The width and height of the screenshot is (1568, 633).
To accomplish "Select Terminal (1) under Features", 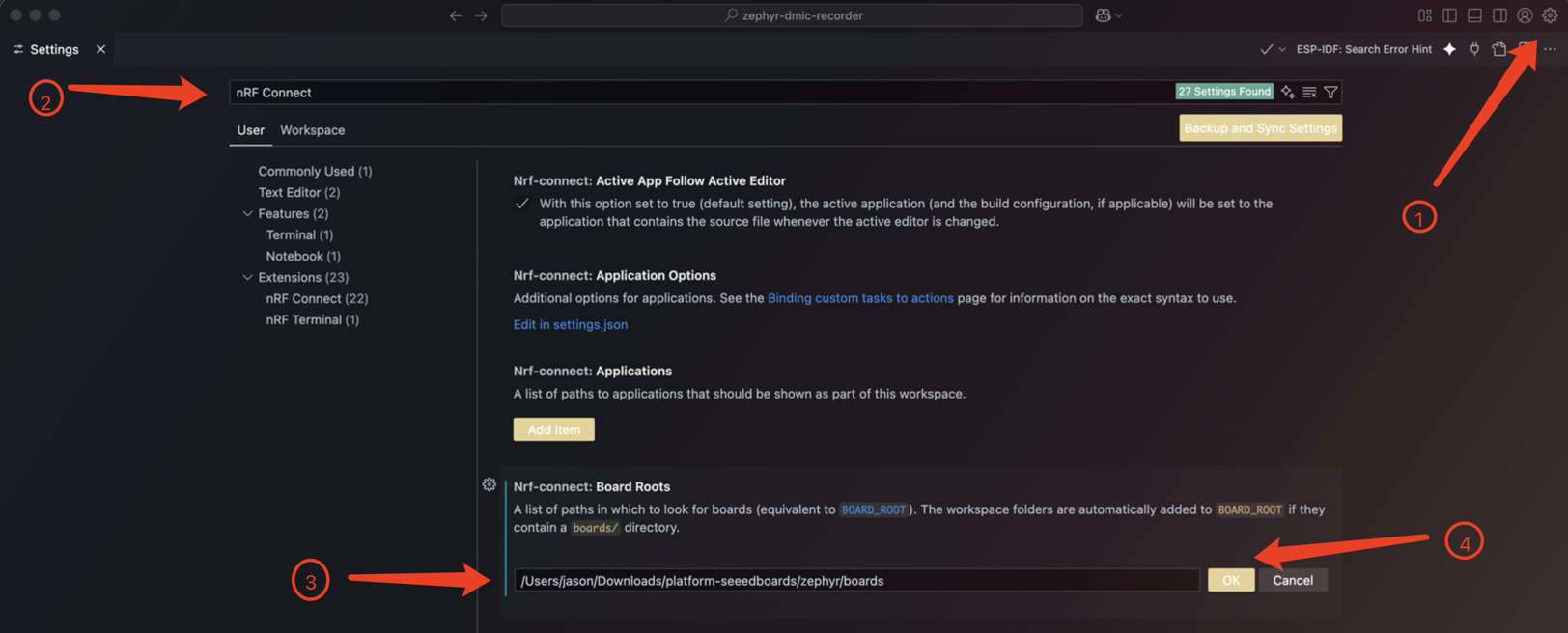I will [299, 234].
